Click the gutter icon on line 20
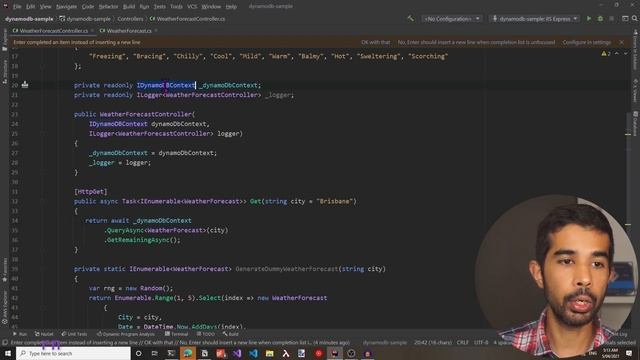The width and height of the screenshot is (640, 360). click(25, 85)
